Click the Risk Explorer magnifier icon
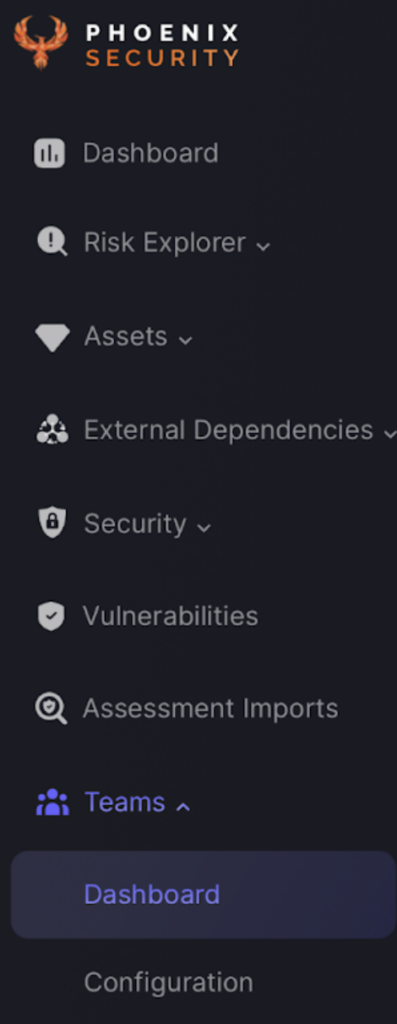 (x=52, y=242)
